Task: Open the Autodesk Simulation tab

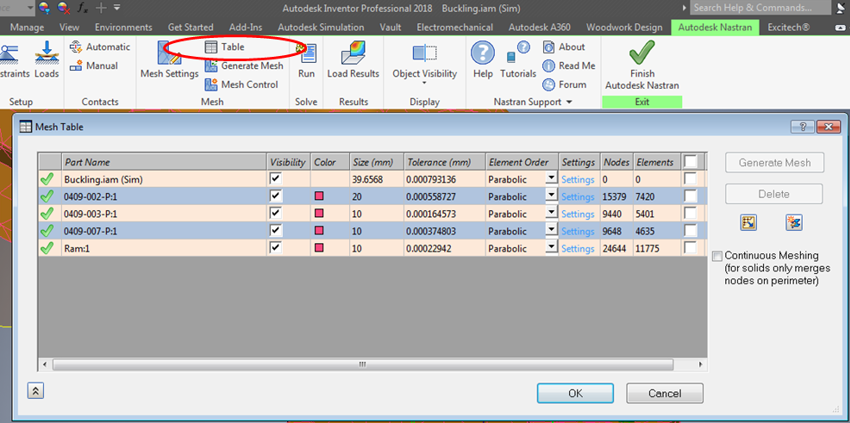Action: click(321, 27)
